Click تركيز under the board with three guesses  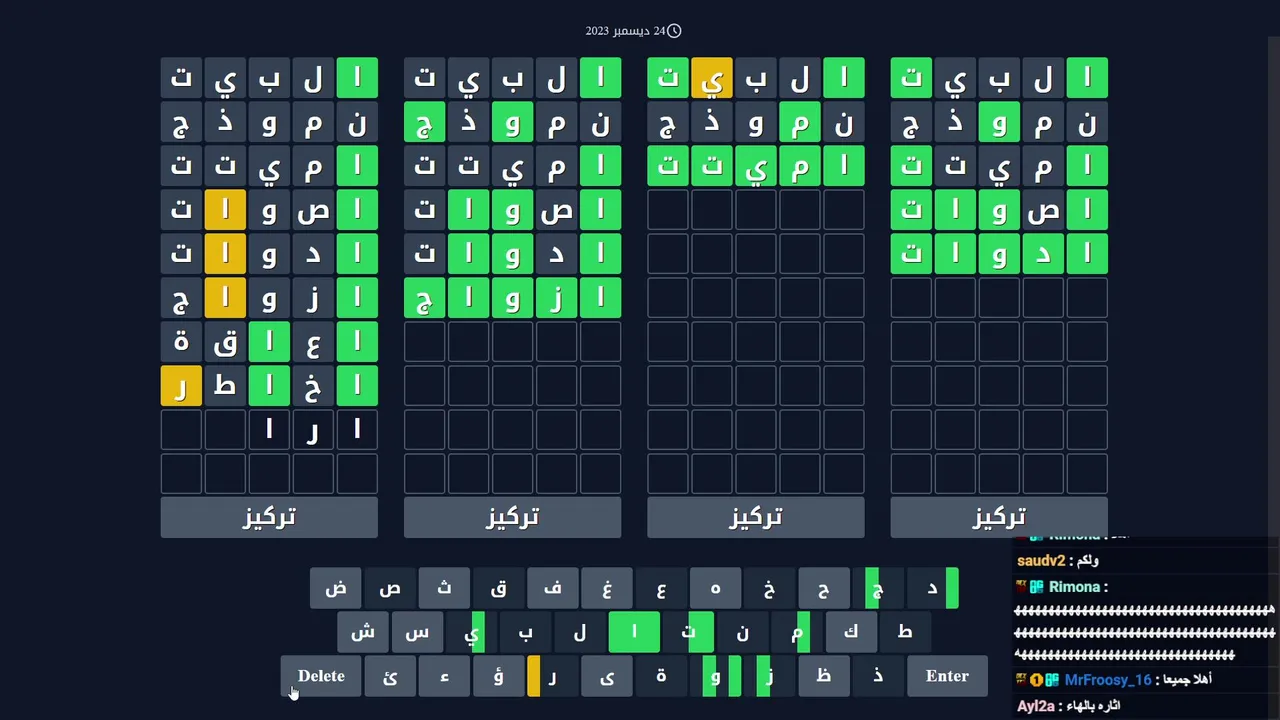pos(756,517)
